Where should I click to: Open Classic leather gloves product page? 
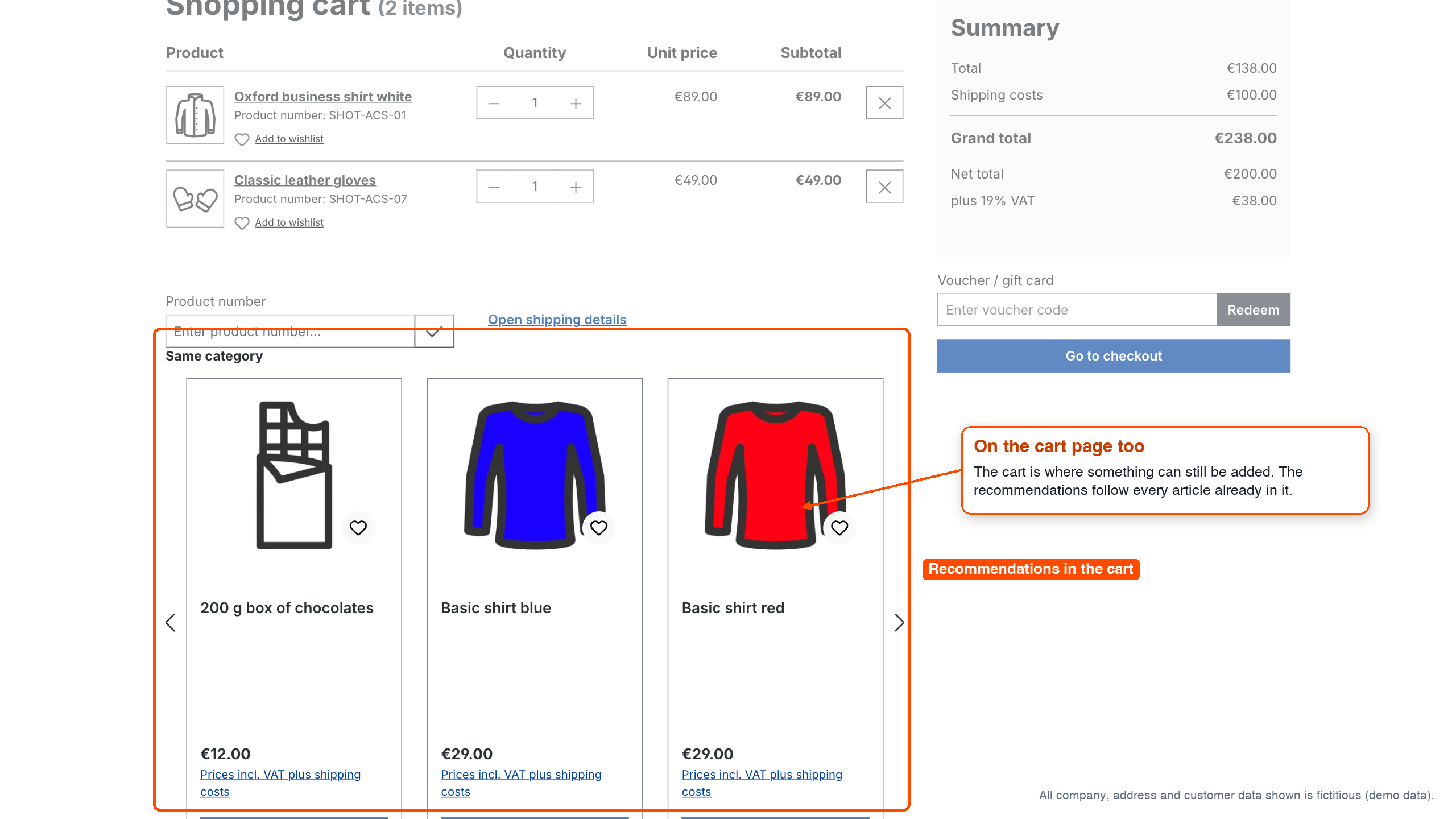click(305, 180)
